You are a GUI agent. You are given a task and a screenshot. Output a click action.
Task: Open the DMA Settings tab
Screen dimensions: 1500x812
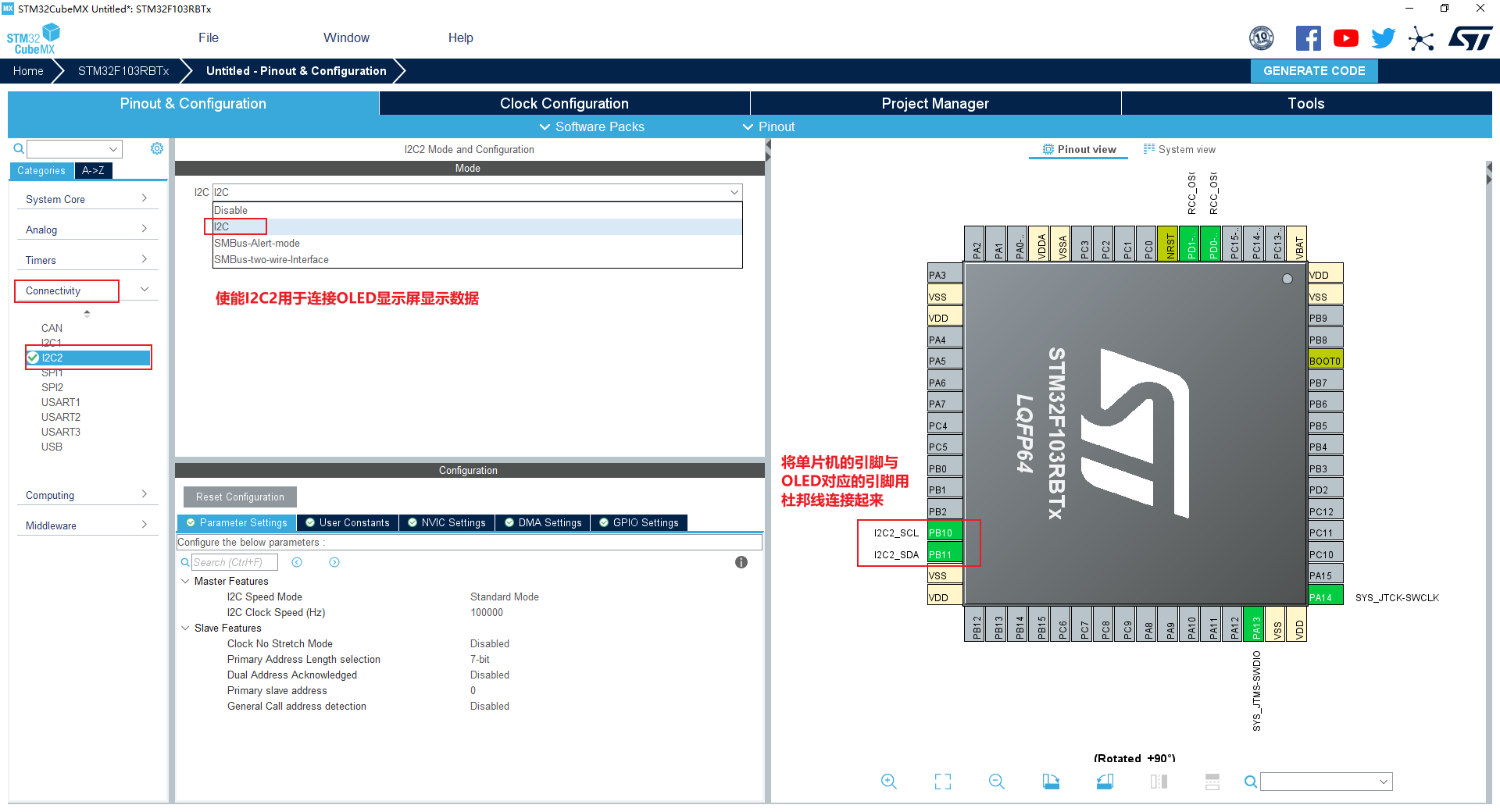tap(543, 522)
